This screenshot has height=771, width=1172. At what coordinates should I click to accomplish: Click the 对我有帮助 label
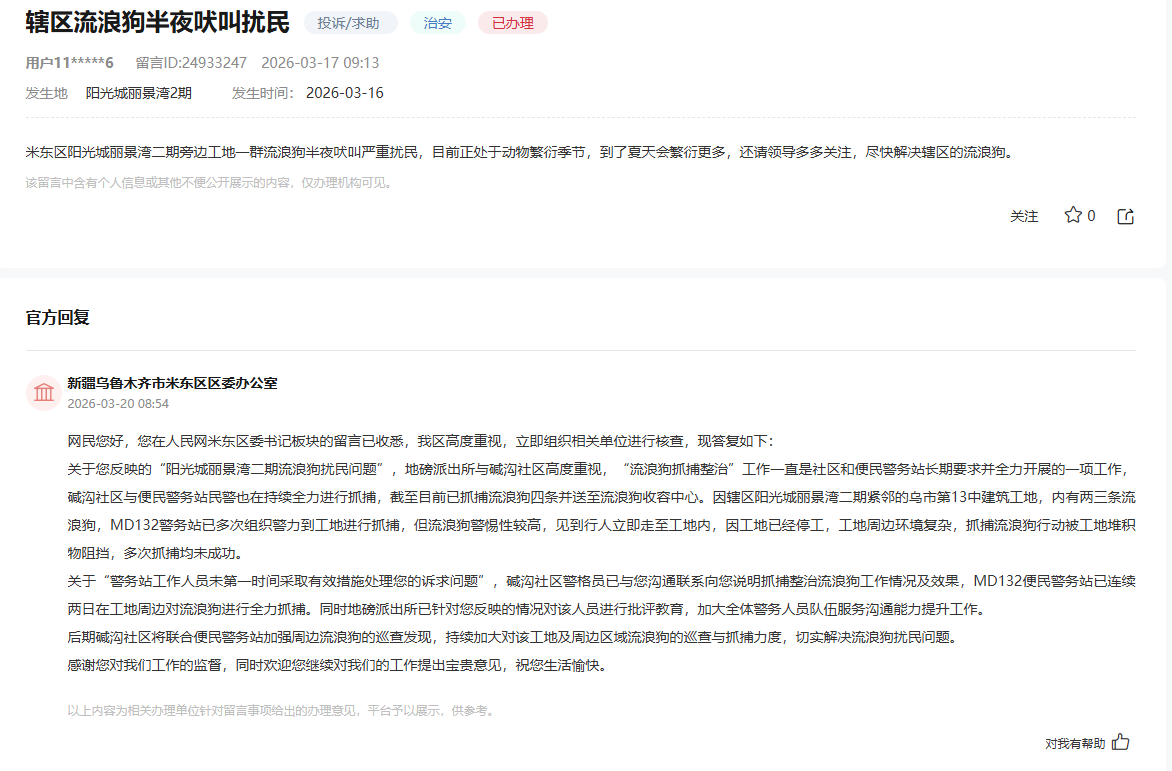tap(1075, 743)
